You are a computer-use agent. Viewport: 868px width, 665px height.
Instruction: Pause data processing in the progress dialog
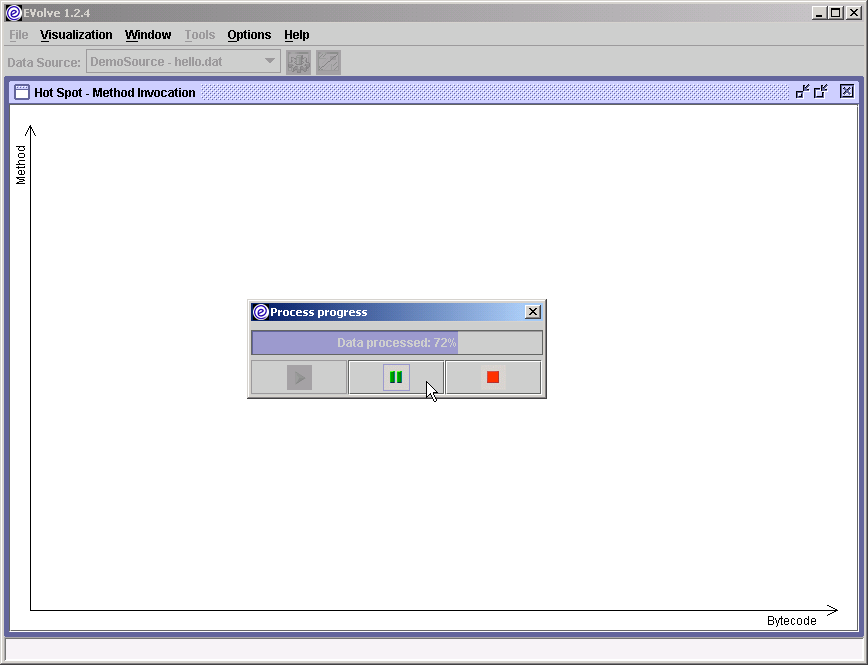tap(396, 378)
